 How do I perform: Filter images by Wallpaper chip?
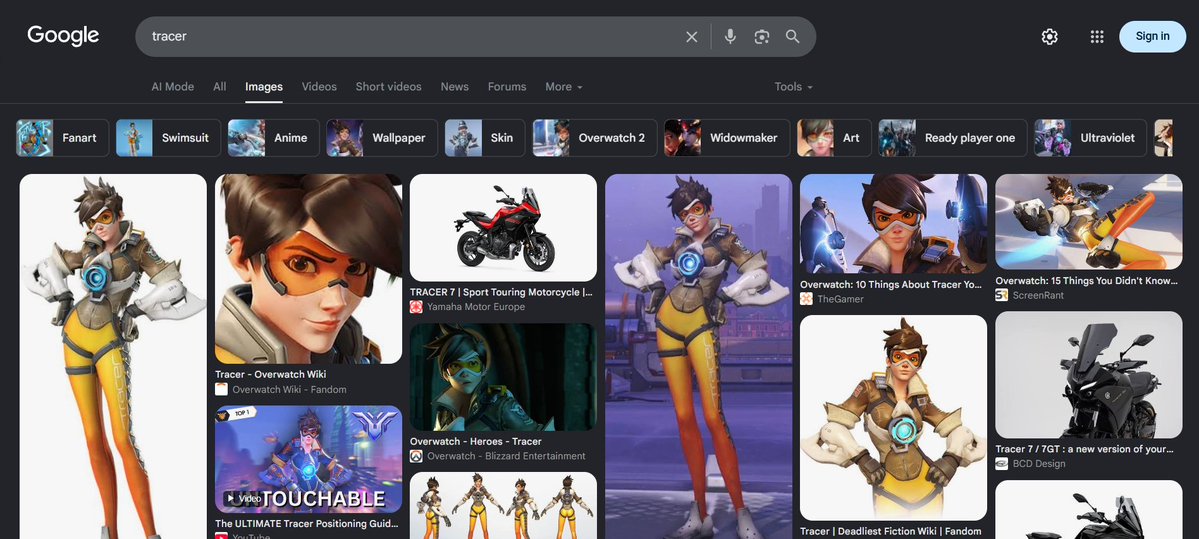[x=382, y=138]
